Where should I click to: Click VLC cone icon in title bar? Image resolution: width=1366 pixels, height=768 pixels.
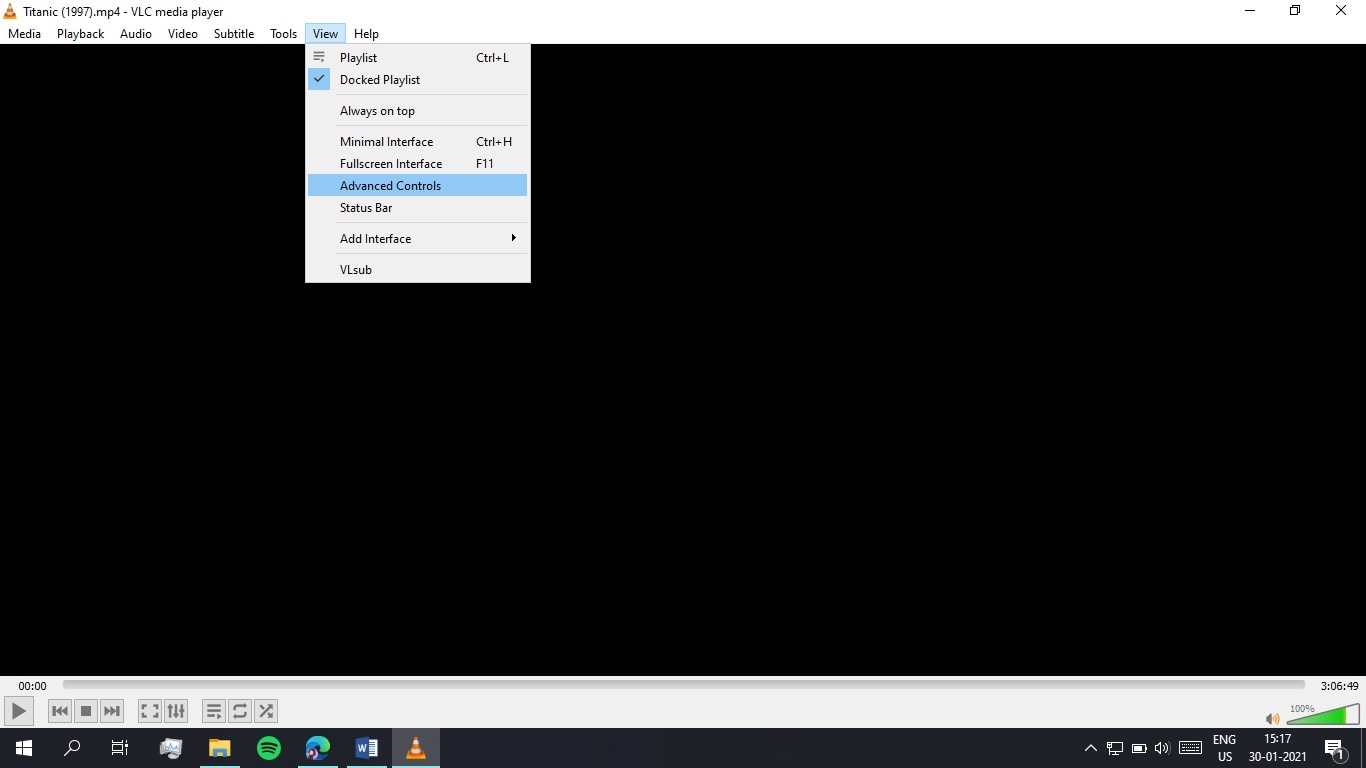10,11
